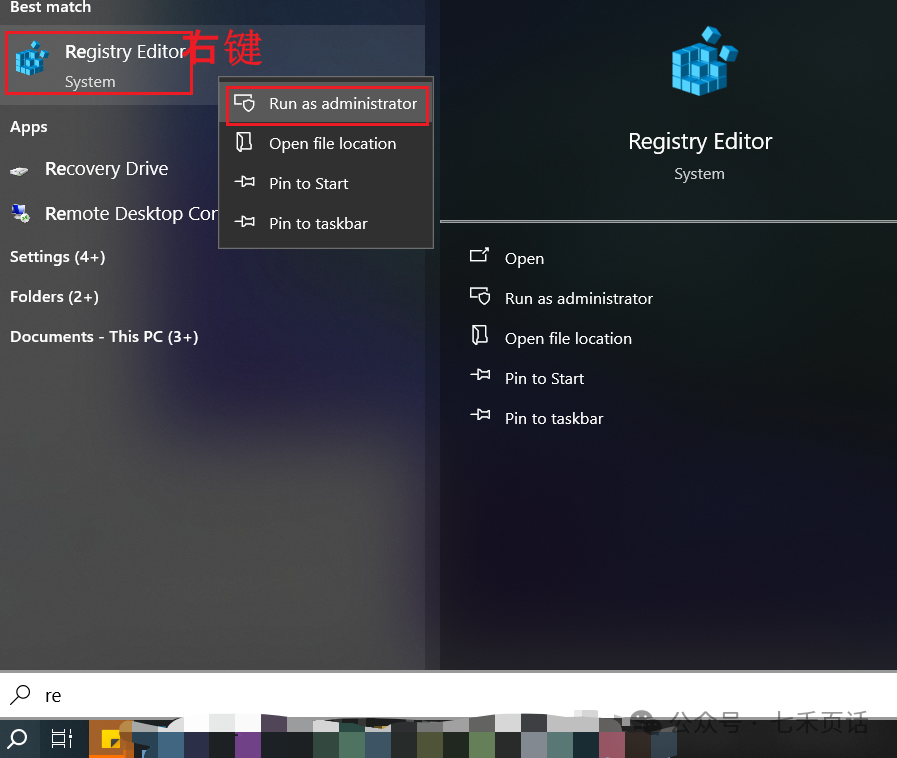Expand Folders (2+) results category
This screenshot has width=897, height=758.
click(54, 297)
